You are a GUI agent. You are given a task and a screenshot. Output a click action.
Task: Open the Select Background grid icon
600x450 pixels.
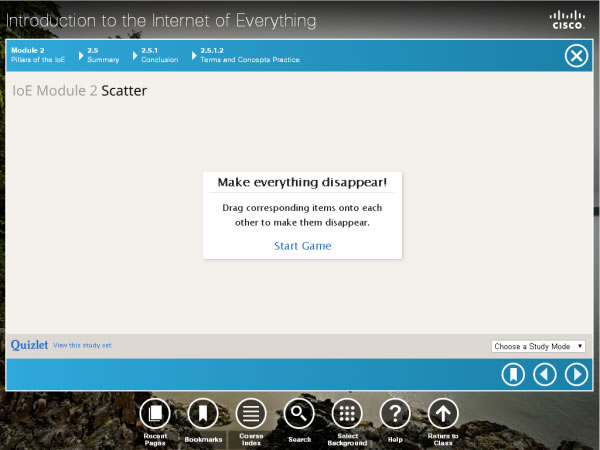click(x=347, y=413)
